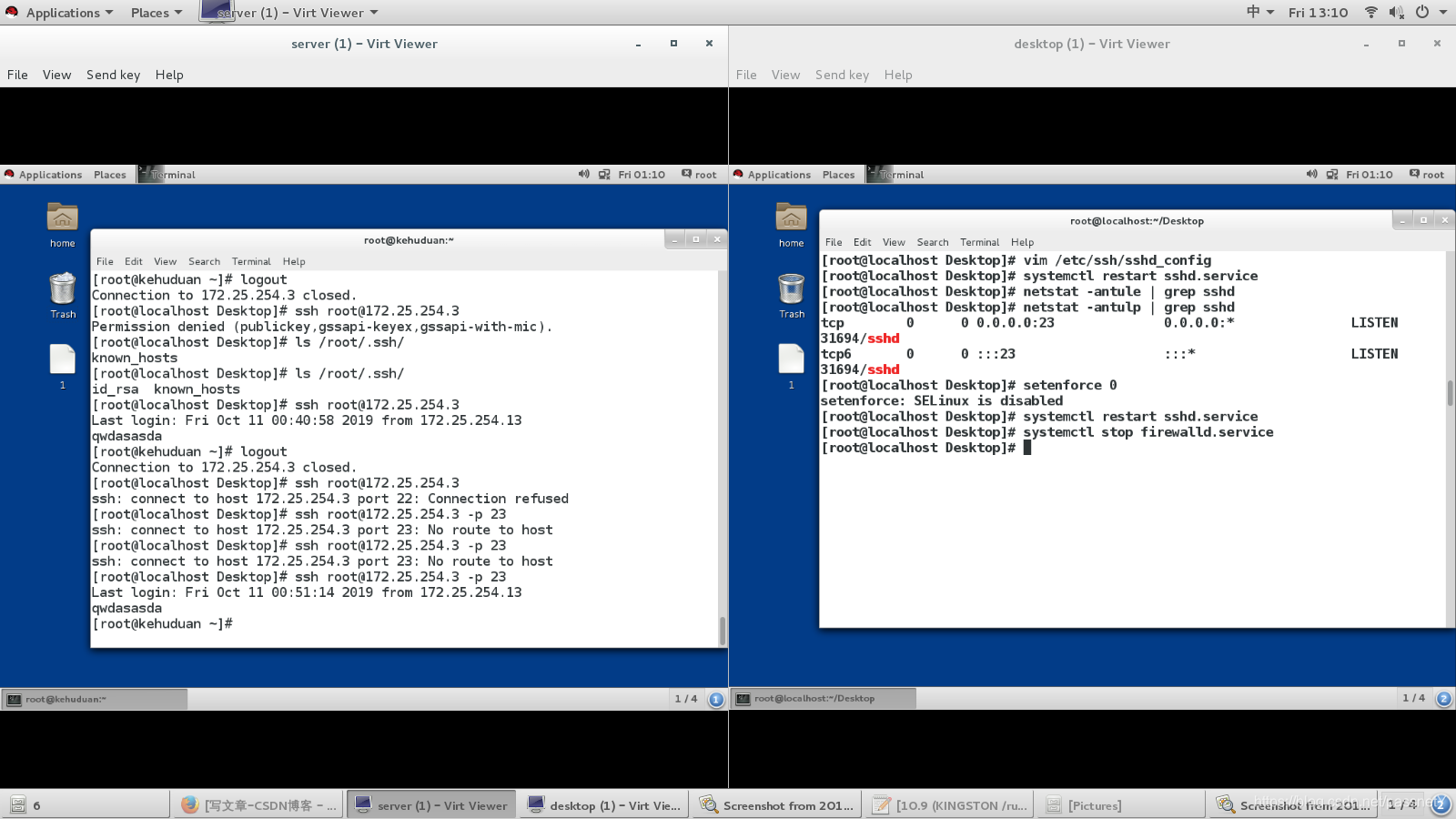Click root user menu in server guest
The width and height of the screenshot is (1456, 819).
pos(699,174)
